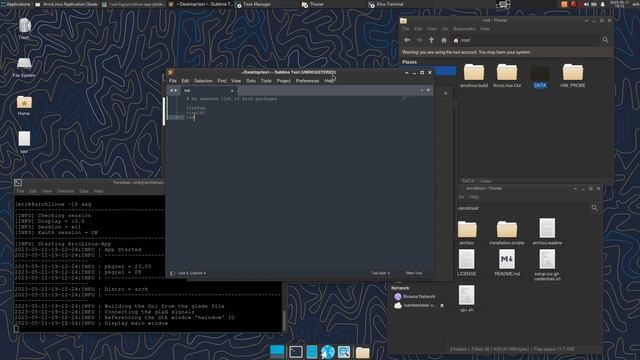Open Go menu in root Thunar window
640x360 pixels.
pos(445,29)
